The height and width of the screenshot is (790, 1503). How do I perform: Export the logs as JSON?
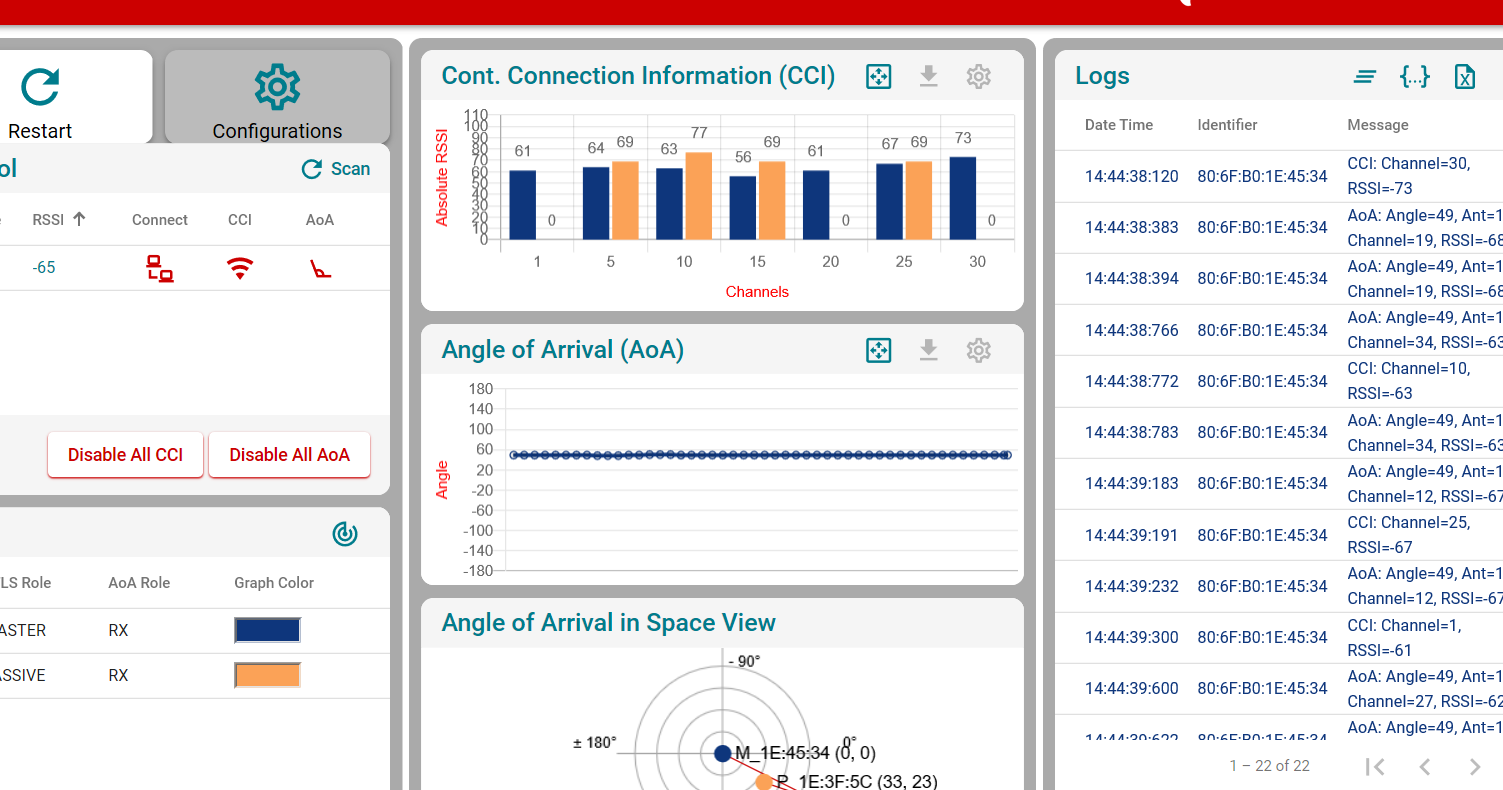pyautogui.click(x=1415, y=76)
